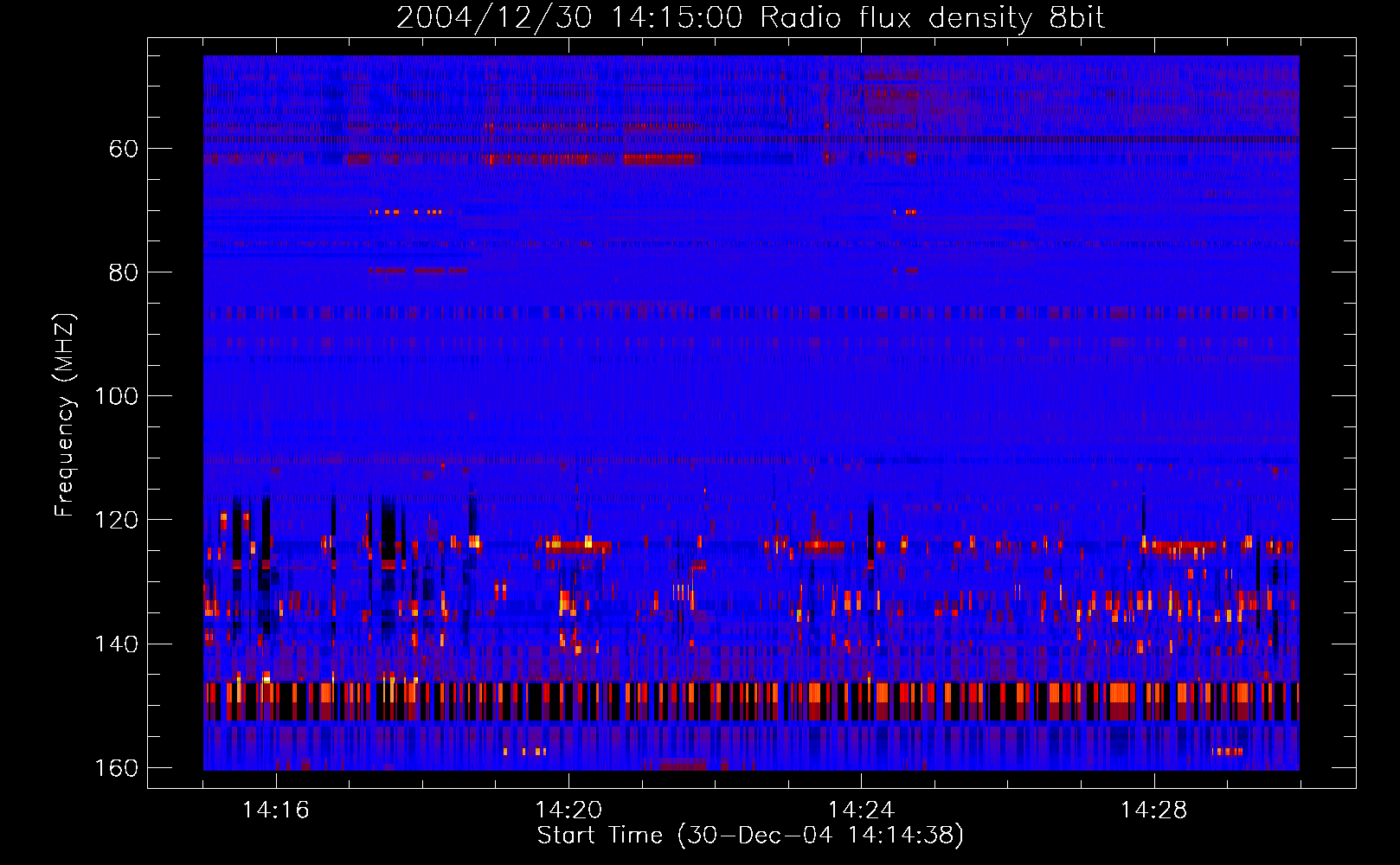Click the 14:24 time tick label
Image resolution: width=1400 pixels, height=865 pixels.
(x=861, y=811)
